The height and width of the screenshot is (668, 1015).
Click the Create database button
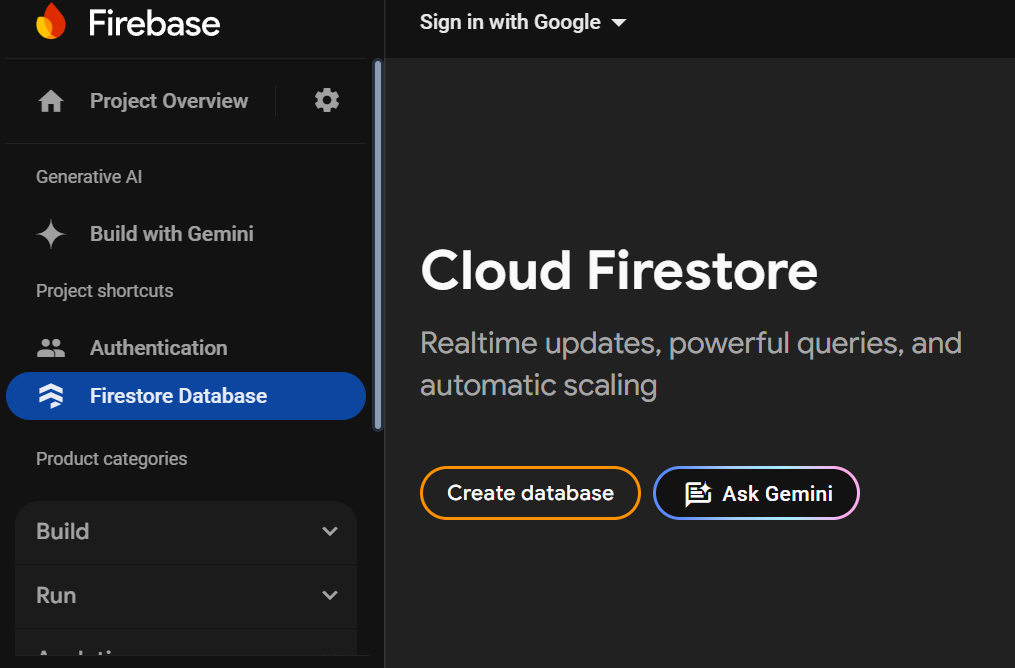(530, 493)
